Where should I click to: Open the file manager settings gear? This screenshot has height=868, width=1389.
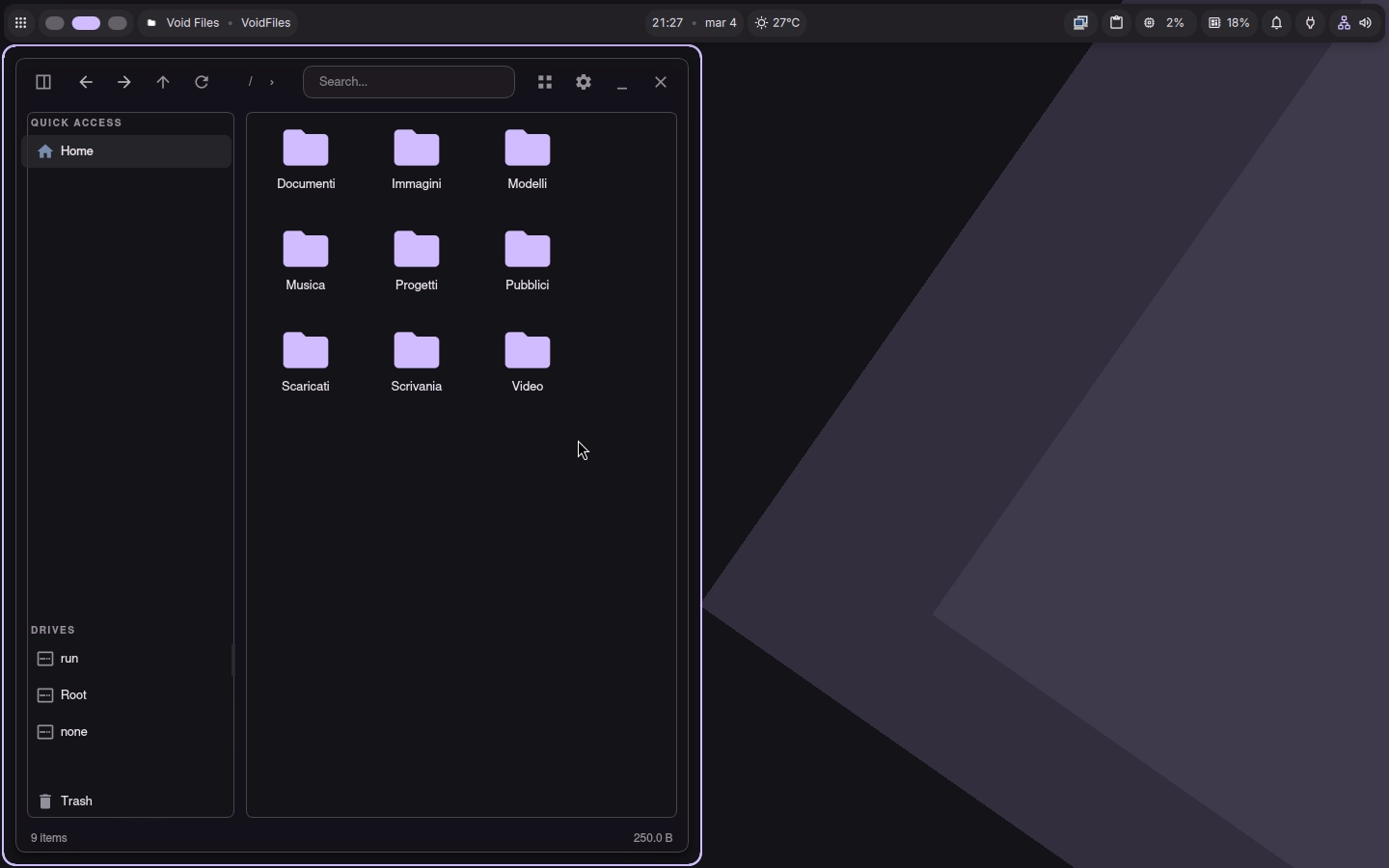point(585,83)
